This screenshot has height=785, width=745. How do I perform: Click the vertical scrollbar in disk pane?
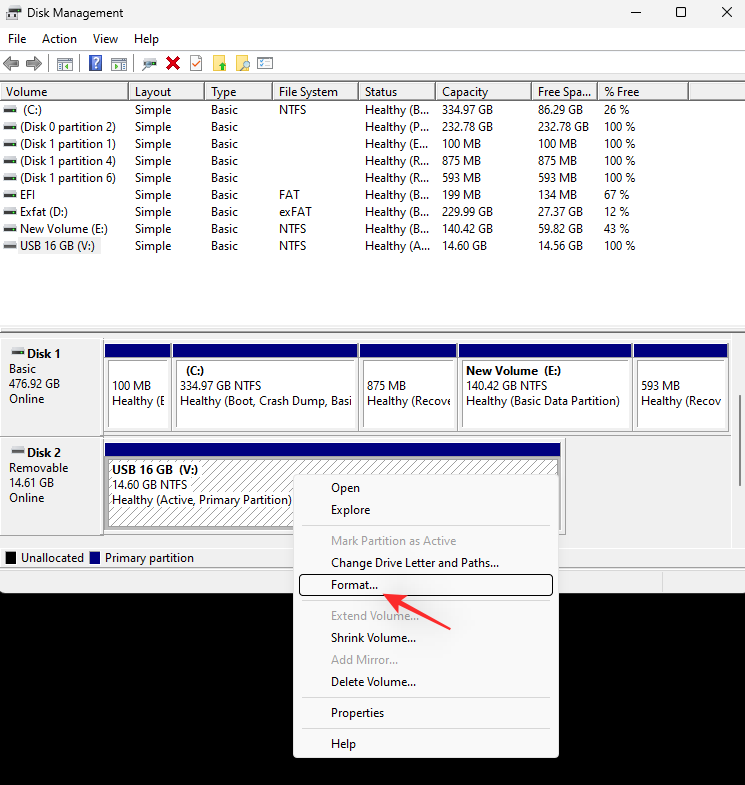tap(739, 441)
